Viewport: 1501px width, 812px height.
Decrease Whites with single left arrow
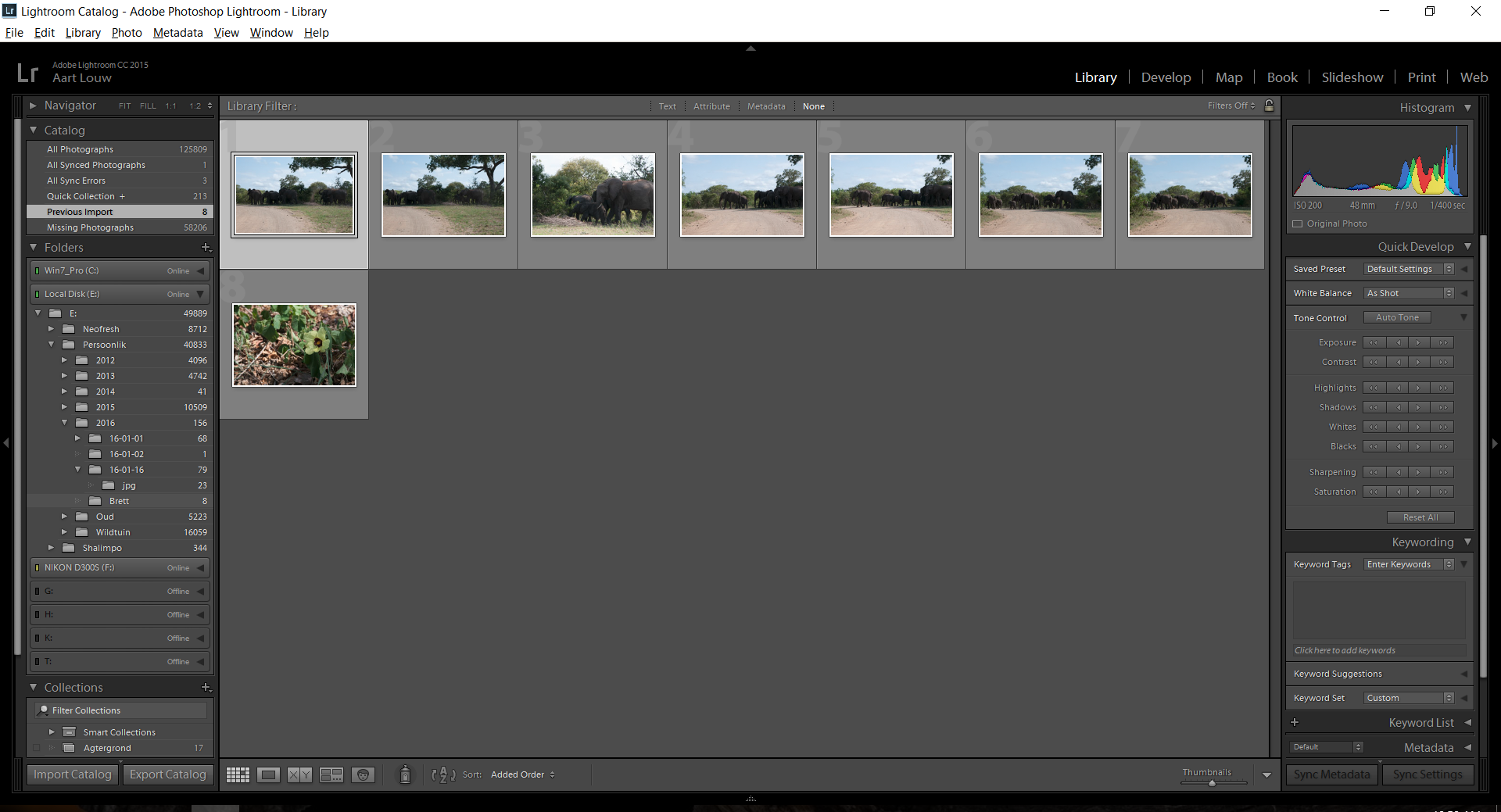(1398, 427)
